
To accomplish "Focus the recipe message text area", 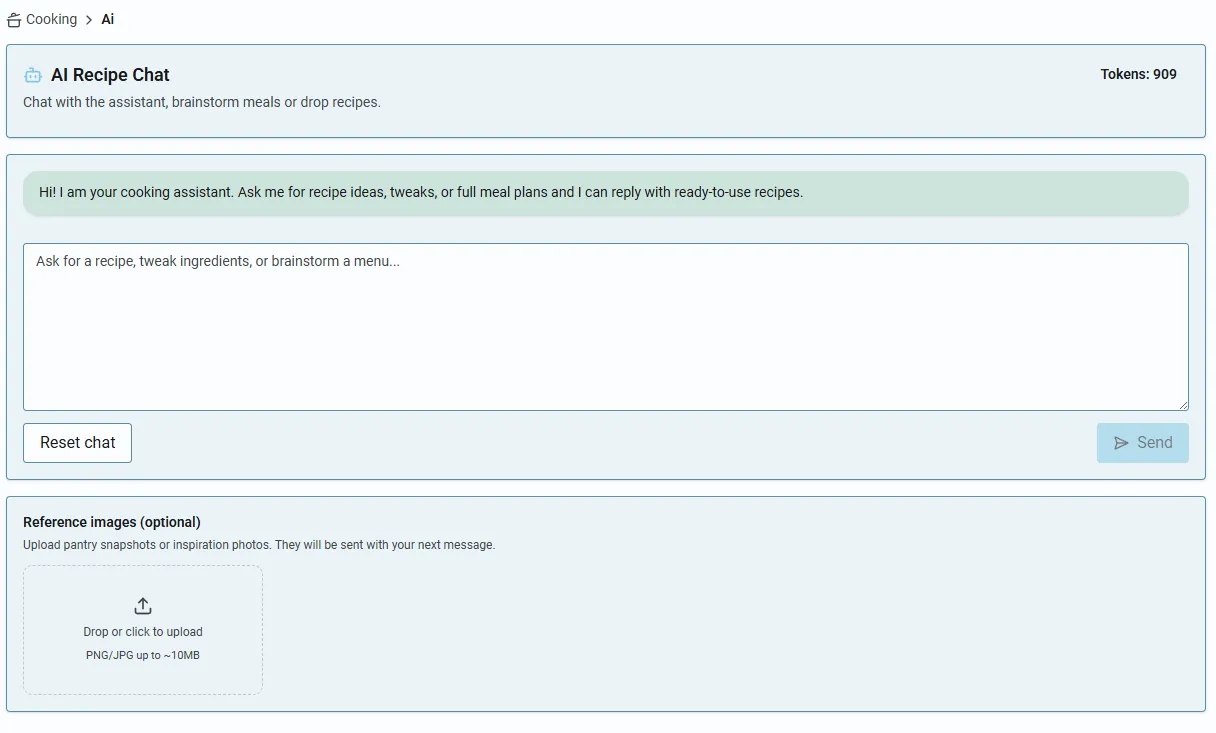I will click(x=605, y=326).
